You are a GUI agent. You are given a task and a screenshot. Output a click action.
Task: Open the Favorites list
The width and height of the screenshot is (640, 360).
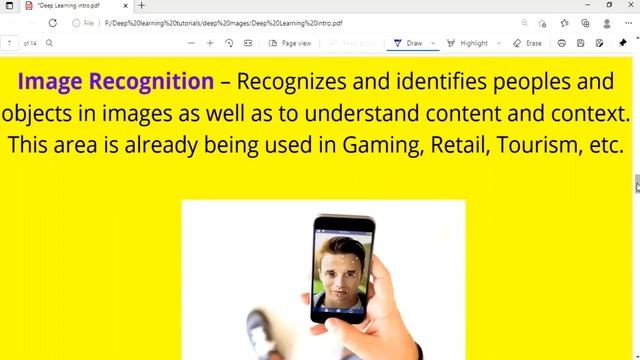[x=564, y=23]
